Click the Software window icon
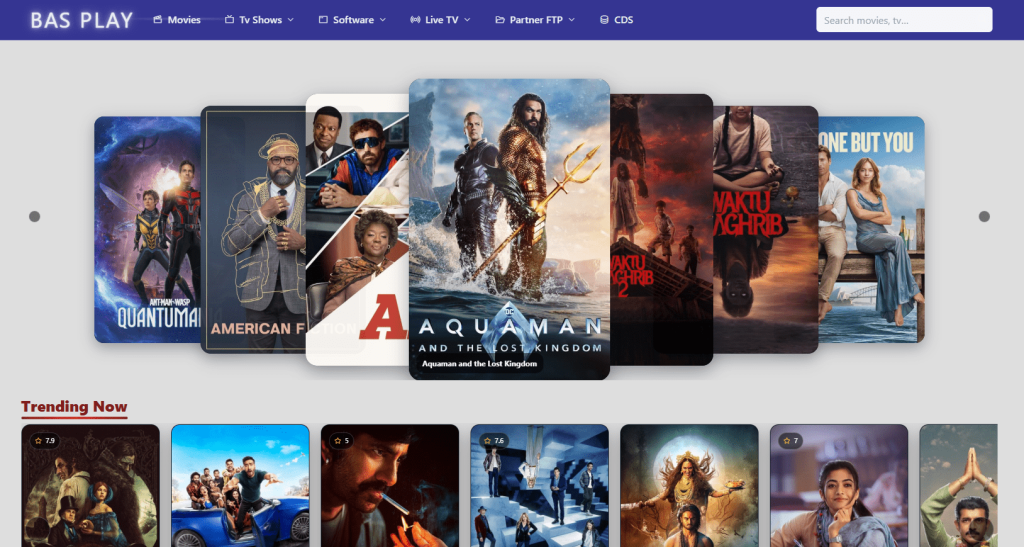 pyautogui.click(x=323, y=20)
